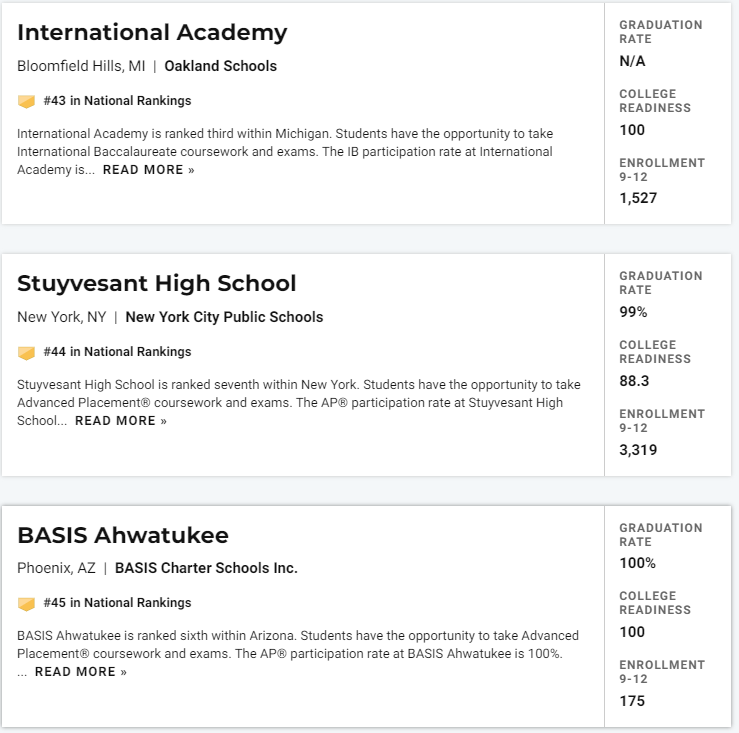Click International Academy's enrollment value 1,527
This screenshot has height=733, width=739.
point(638,198)
